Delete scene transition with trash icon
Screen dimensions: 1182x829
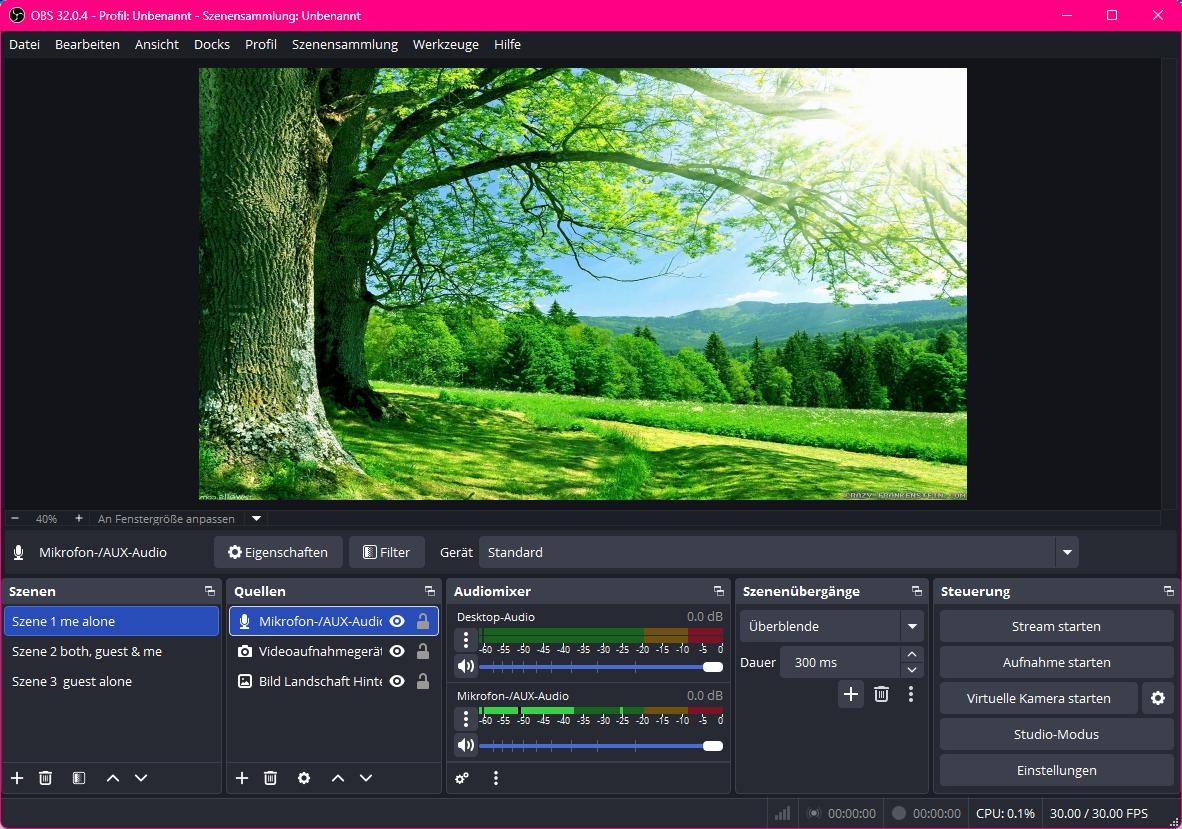881,694
